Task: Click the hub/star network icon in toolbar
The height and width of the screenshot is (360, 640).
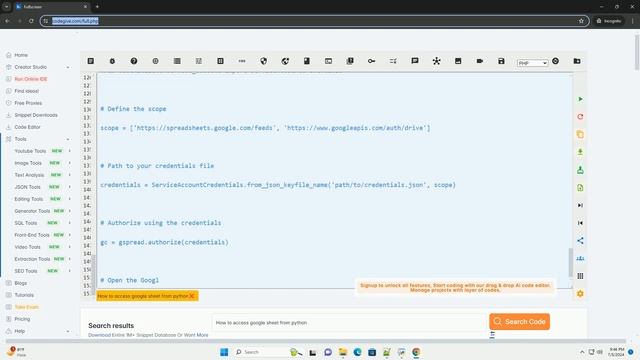Action: (x=436, y=61)
